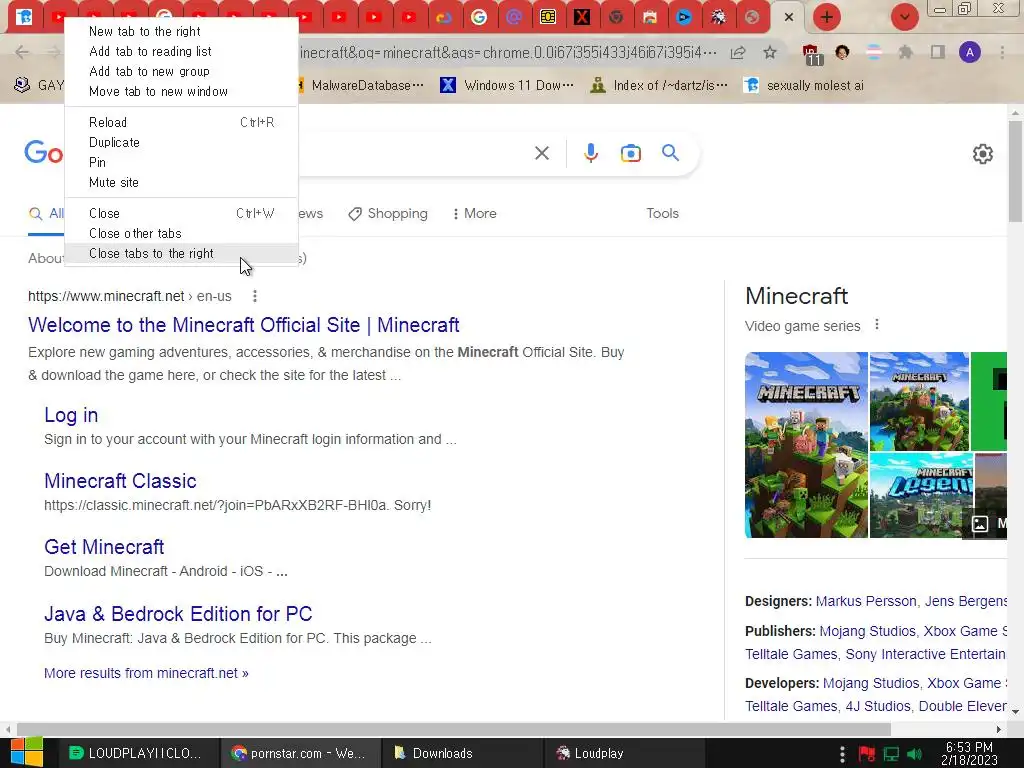Choose Add tab to new group
The image size is (1024, 768).
coord(181,72)
